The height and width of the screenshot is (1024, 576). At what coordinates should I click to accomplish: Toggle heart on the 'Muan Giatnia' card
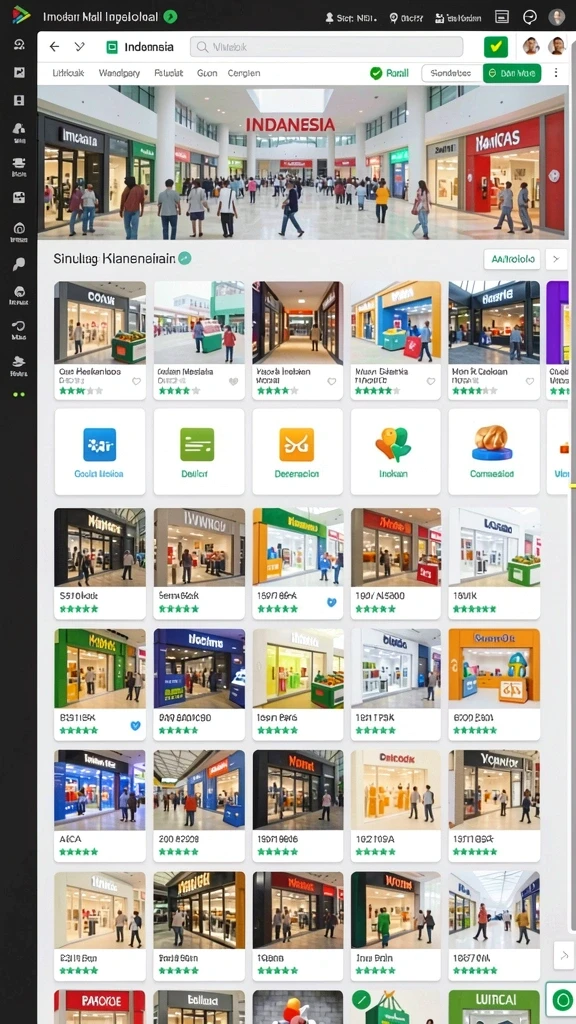[x=430, y=381]
